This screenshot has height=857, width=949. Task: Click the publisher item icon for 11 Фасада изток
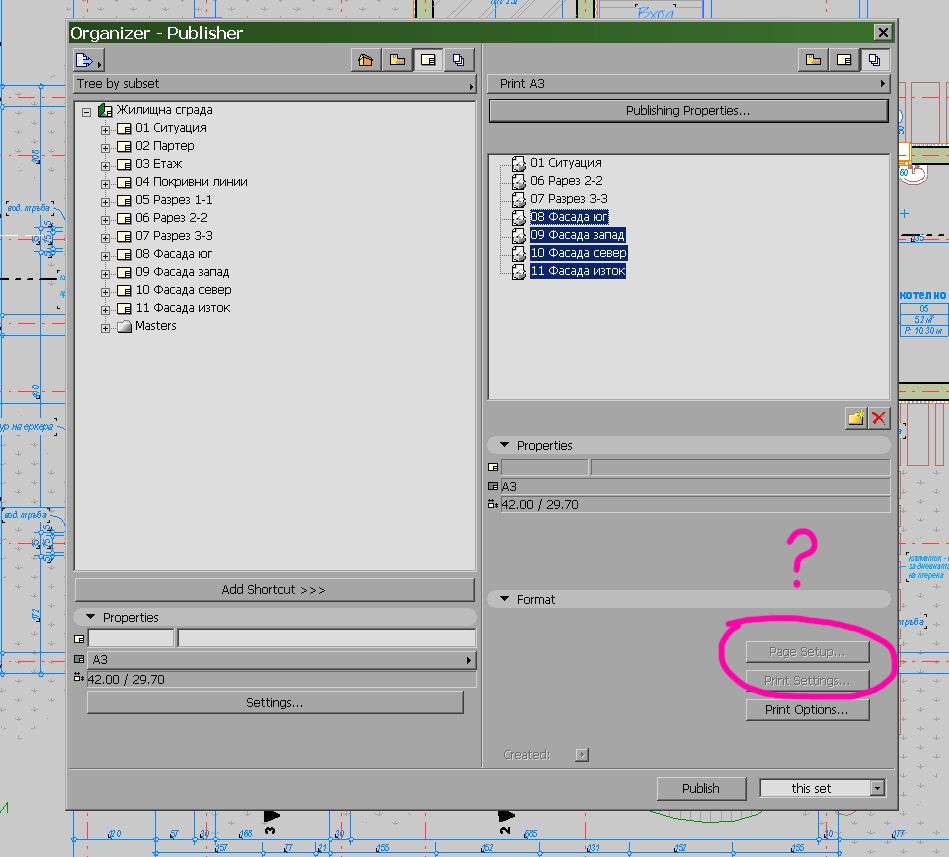pyautogui.click(x=519, y=272)
